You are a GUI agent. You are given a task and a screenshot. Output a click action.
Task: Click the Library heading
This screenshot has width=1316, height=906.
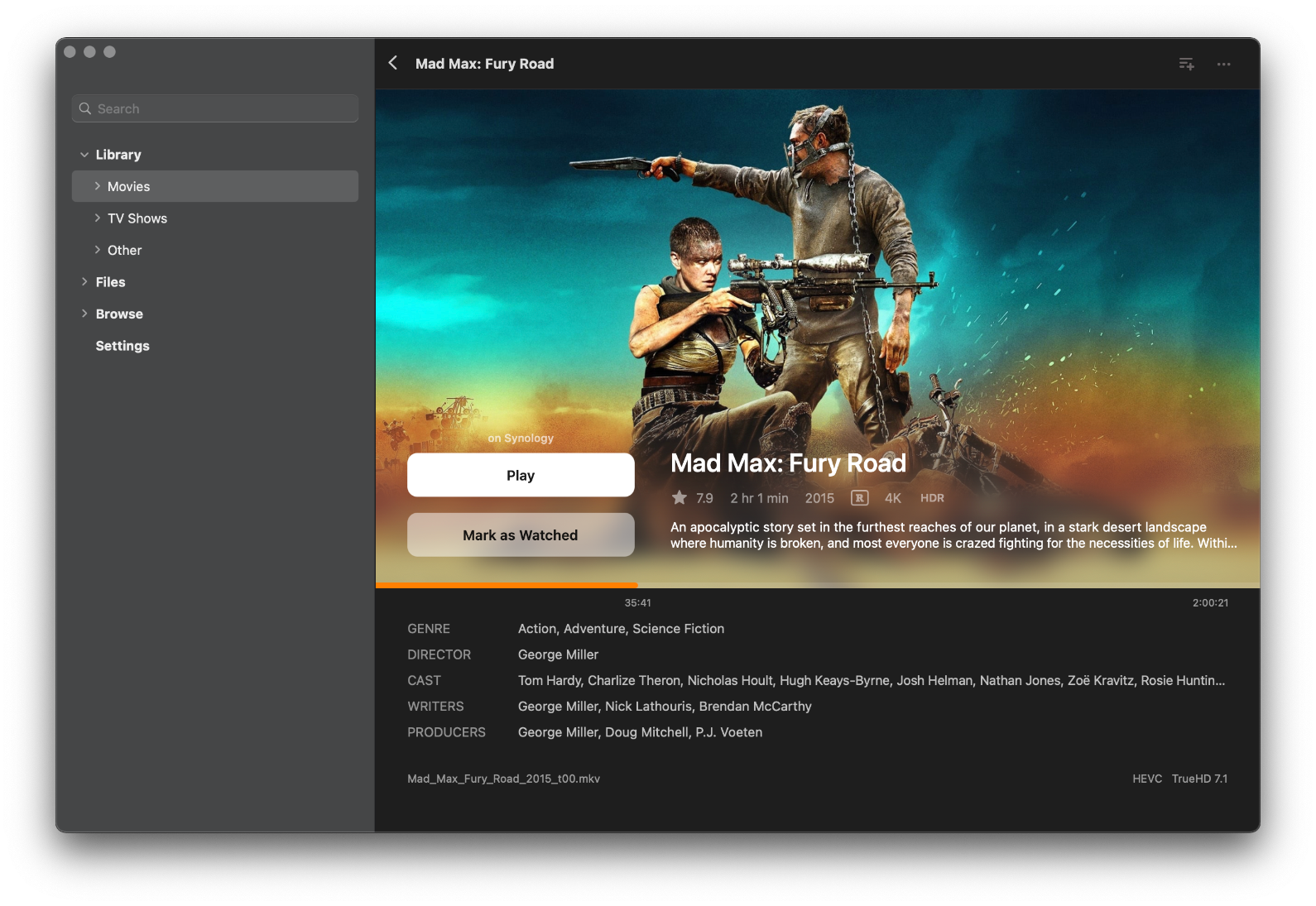click(118, 155)
